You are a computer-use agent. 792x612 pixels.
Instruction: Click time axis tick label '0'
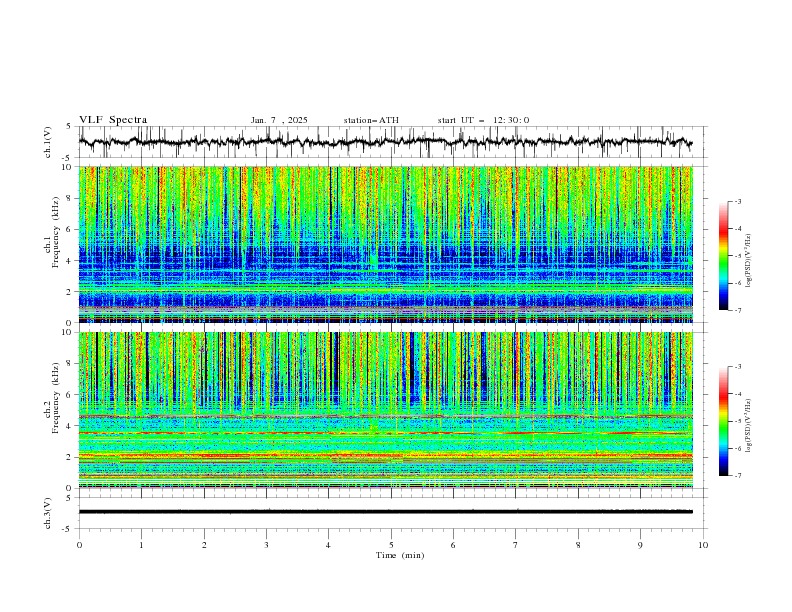tap(79, 545)
